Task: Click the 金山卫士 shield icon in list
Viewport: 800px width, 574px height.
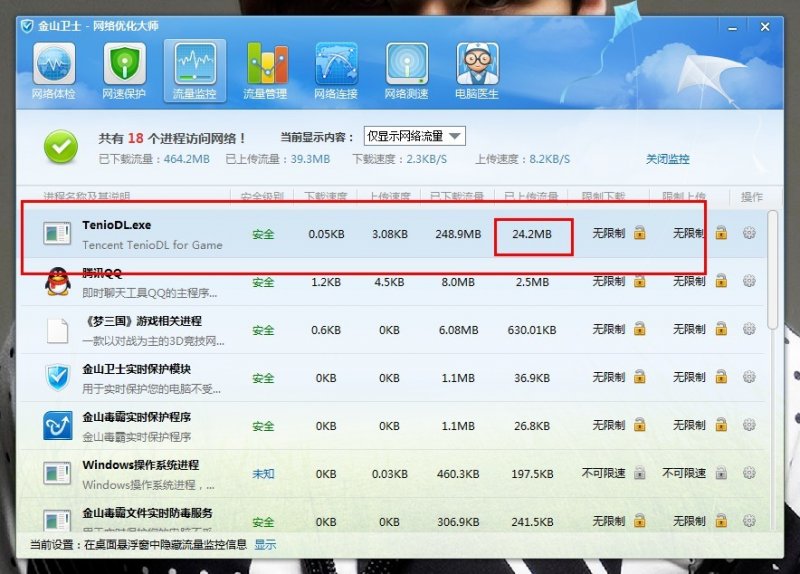Action: coord(57,378)
